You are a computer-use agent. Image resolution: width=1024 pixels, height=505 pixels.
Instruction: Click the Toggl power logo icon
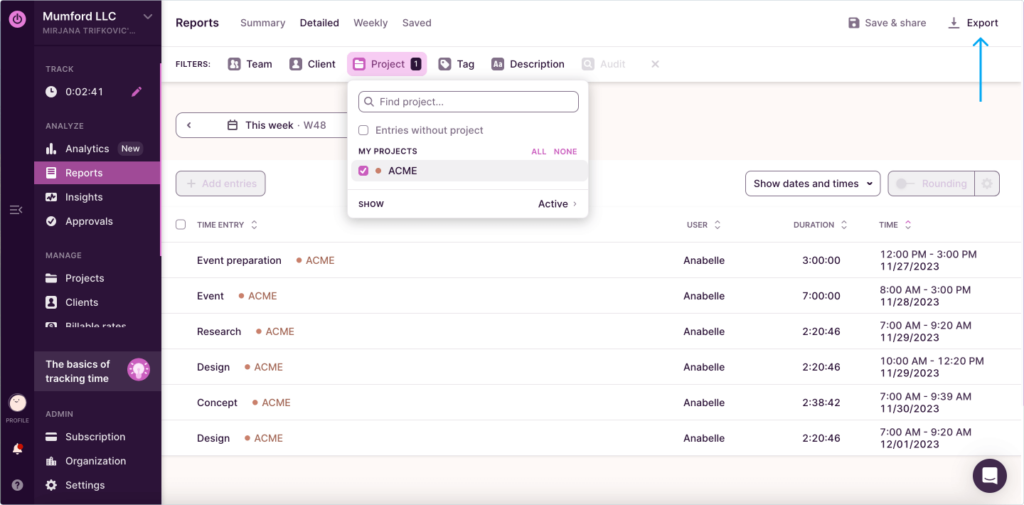(x=17, y=19)
